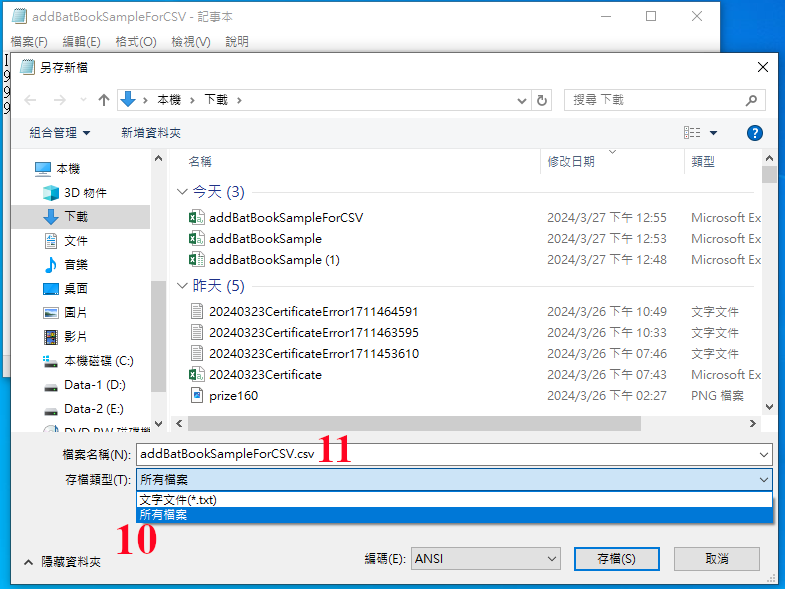The image size is (785, 589).
Task: Select 本機 in navigation tree
Action: pos(57,169)
